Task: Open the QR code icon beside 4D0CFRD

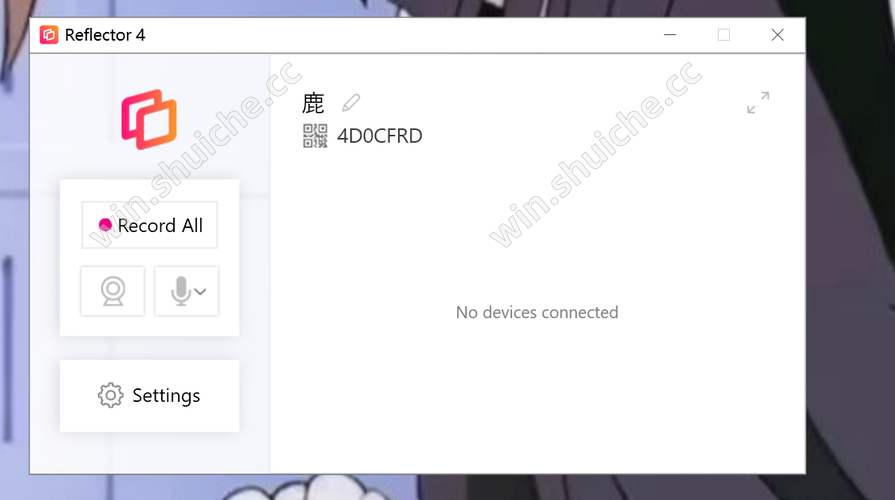Action: pyautogui.click(x=315, y=136)
